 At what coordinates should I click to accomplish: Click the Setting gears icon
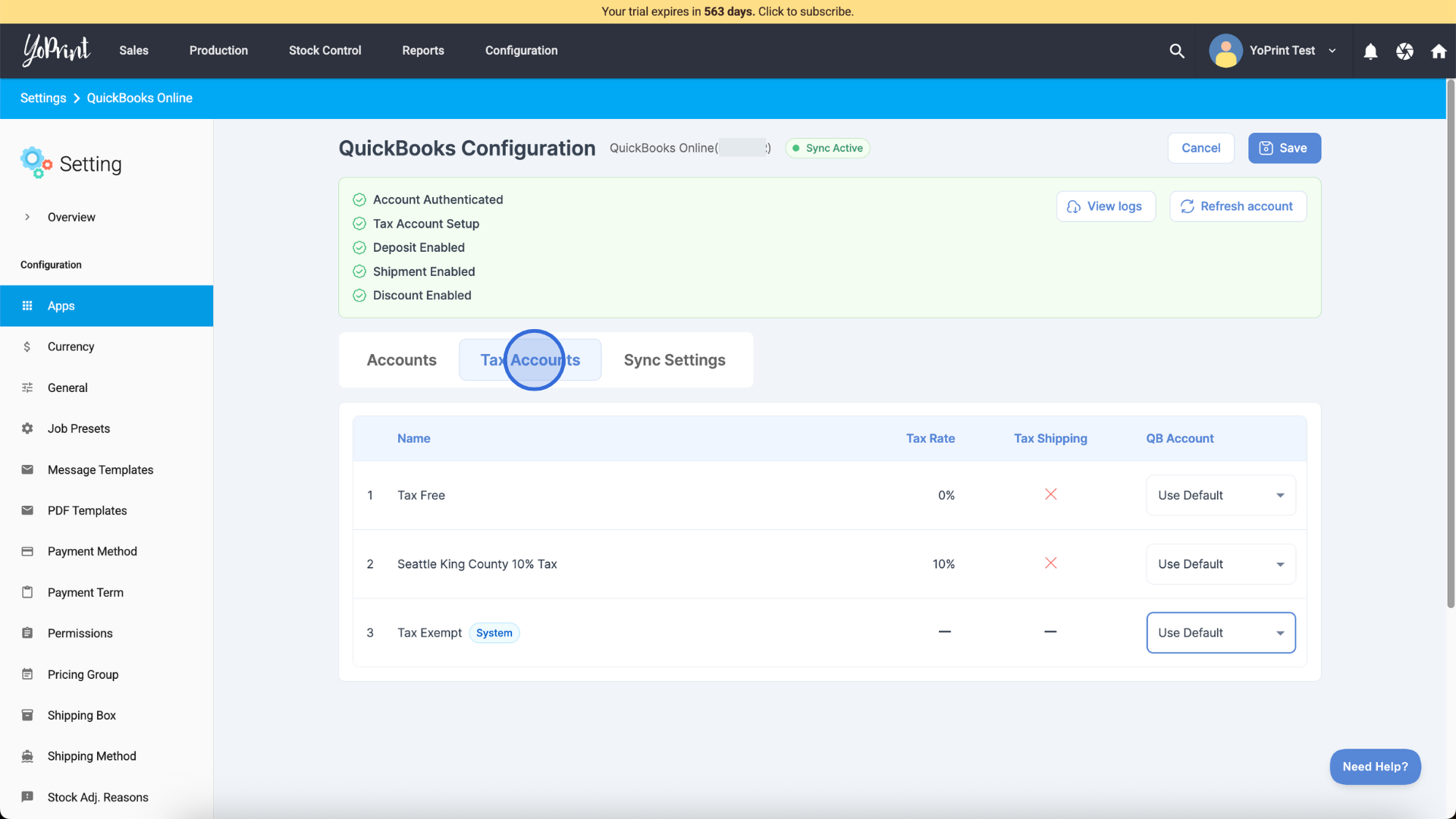pyautogui.click(x=36, y=162)
